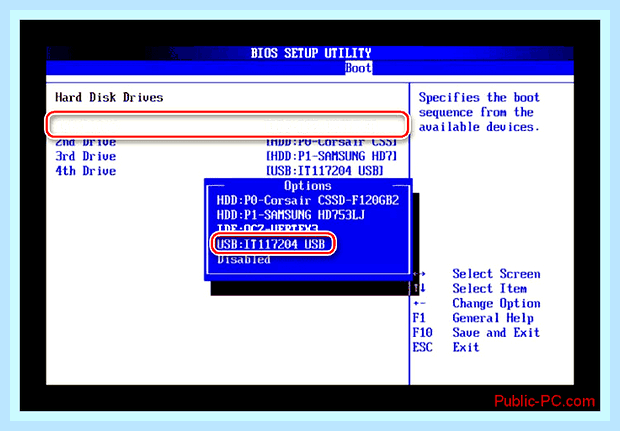The height and width of the screenshot is (431, 620).
Task: Pick HDD:P1-SAMSUNG HD753LJ option
Action: click(x=291, y=215)
